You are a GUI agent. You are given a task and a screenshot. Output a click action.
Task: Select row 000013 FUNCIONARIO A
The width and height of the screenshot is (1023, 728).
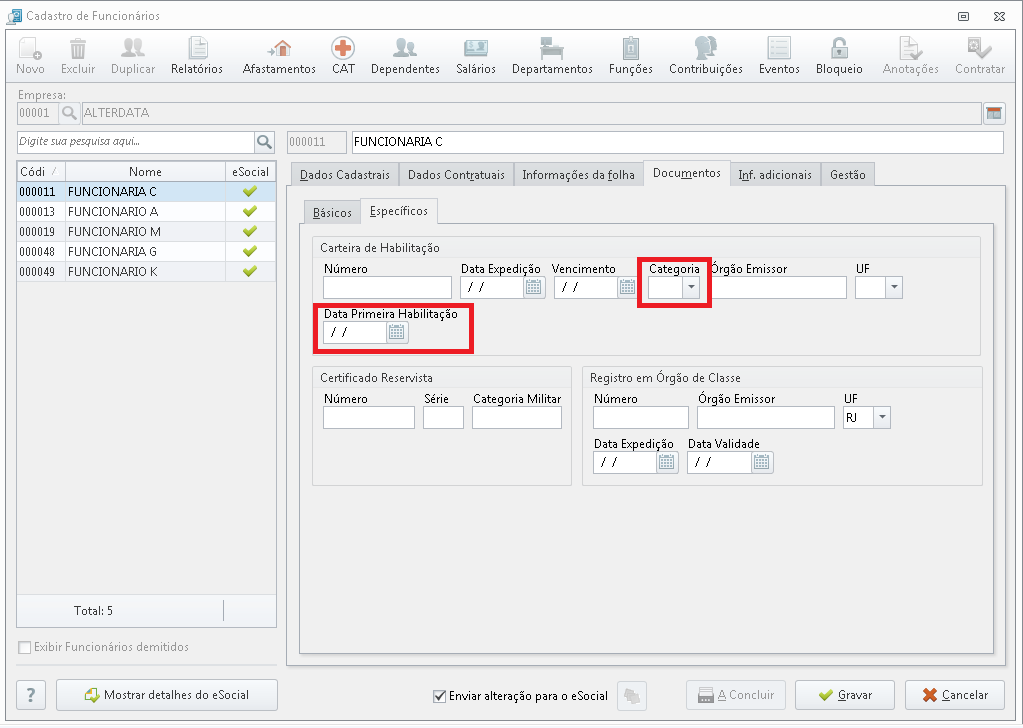click(146, 212)
